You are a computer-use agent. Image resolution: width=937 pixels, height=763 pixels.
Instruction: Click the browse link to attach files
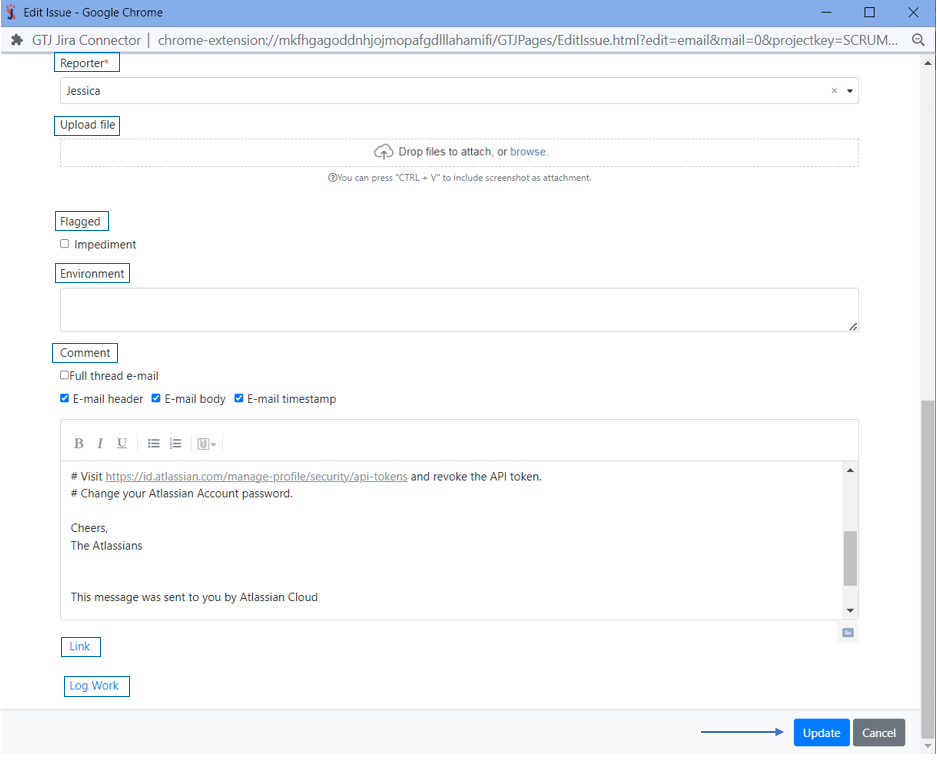[x=529, y=152]
